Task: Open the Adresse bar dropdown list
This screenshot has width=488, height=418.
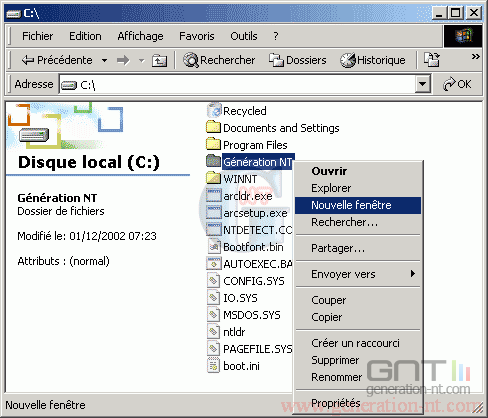Action: point(422,84)
